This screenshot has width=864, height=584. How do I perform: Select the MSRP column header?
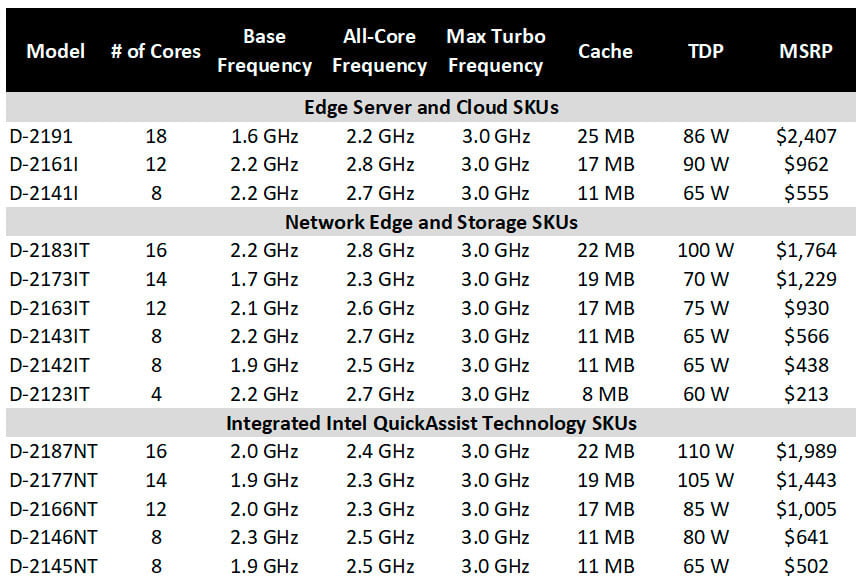[805, 51]
